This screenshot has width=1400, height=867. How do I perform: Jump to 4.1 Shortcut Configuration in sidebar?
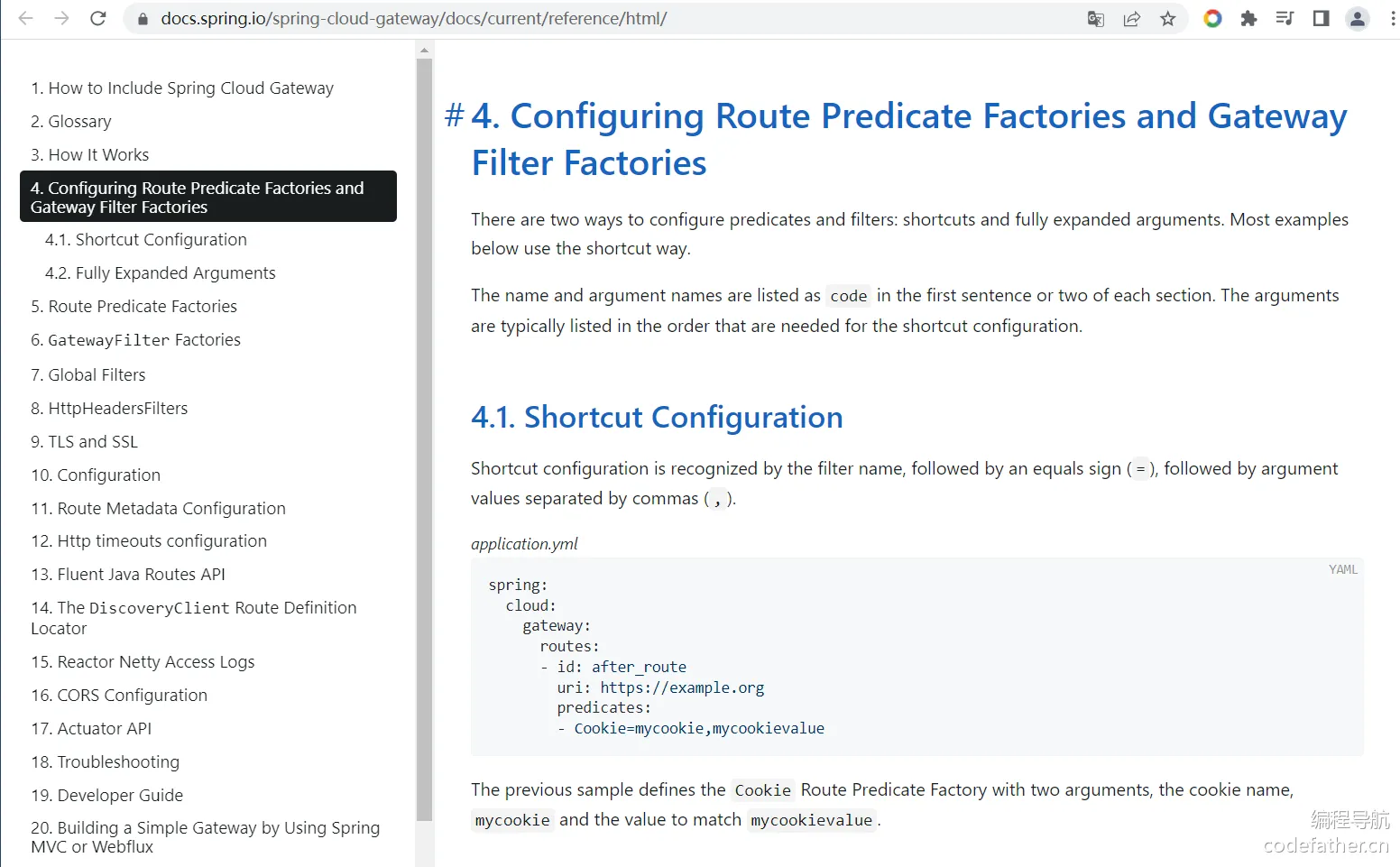click(x=146, y=239)
